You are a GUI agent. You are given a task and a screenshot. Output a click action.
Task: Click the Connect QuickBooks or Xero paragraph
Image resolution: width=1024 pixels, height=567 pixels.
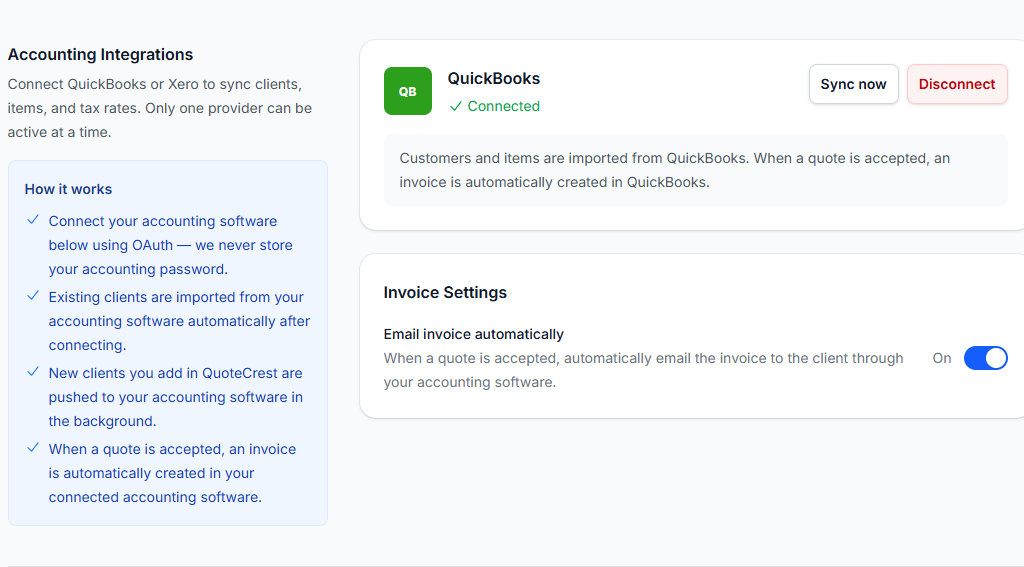tap(160, 108)
